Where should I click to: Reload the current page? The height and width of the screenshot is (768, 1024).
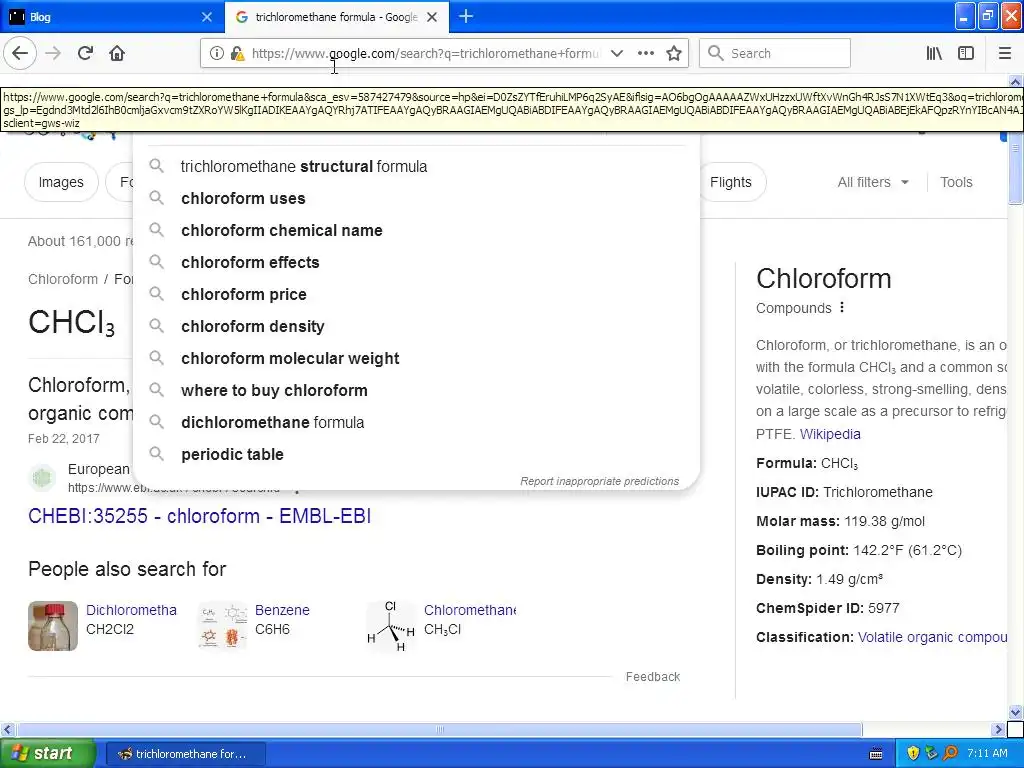85,53
